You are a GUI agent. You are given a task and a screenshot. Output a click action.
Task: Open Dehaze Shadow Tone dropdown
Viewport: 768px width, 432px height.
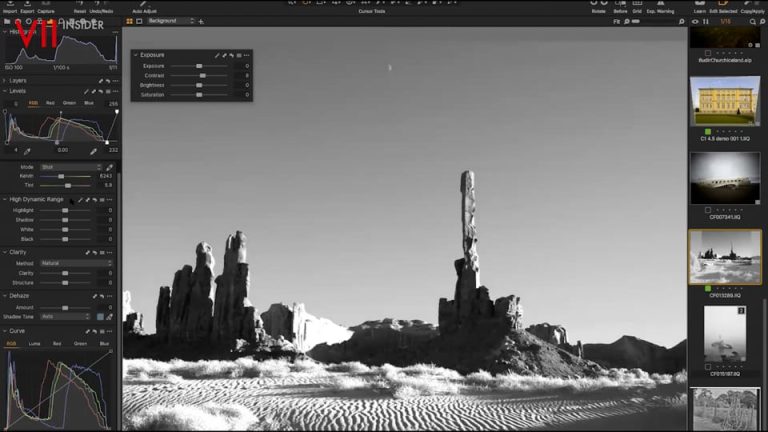pyautogui.click(x=66, y=317)
